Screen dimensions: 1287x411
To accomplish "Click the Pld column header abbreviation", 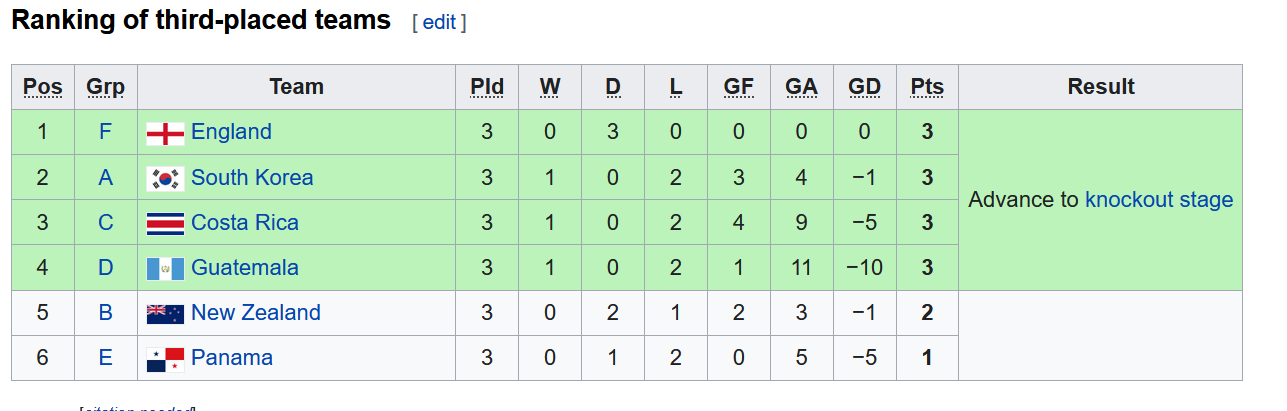I will coord(487,87).
